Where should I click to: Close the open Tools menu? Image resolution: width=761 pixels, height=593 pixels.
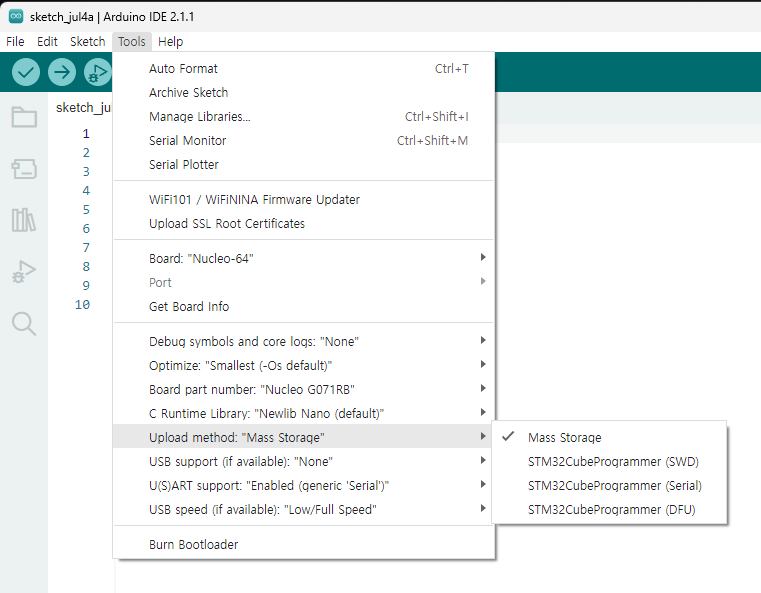click(132, 42)
